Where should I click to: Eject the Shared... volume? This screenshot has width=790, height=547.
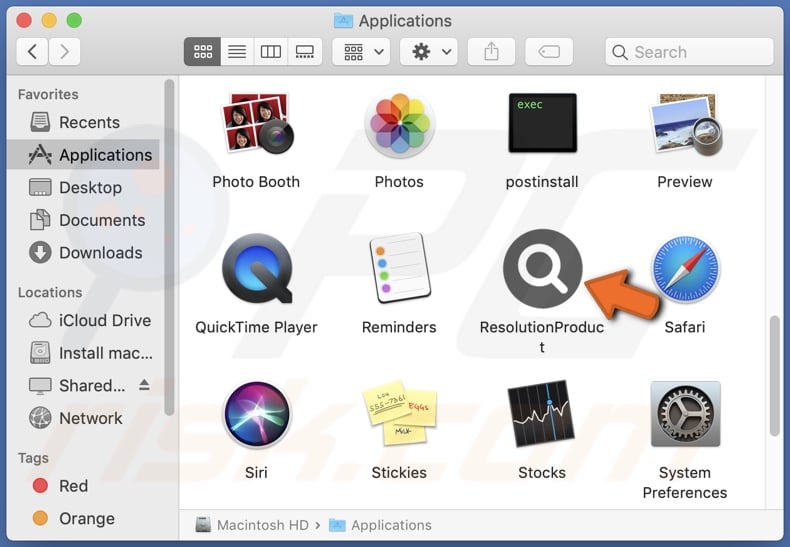click(x=145, y=385)
